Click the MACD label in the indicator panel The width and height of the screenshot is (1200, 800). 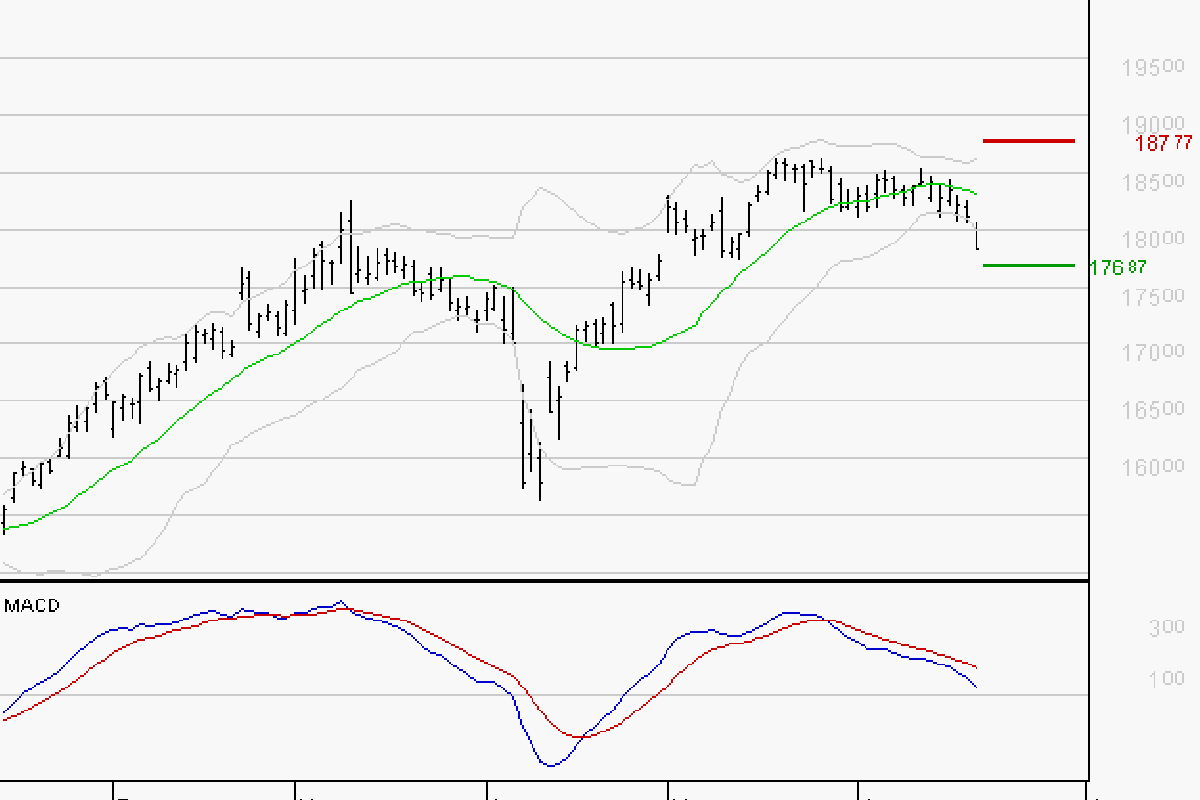[30, 605]
